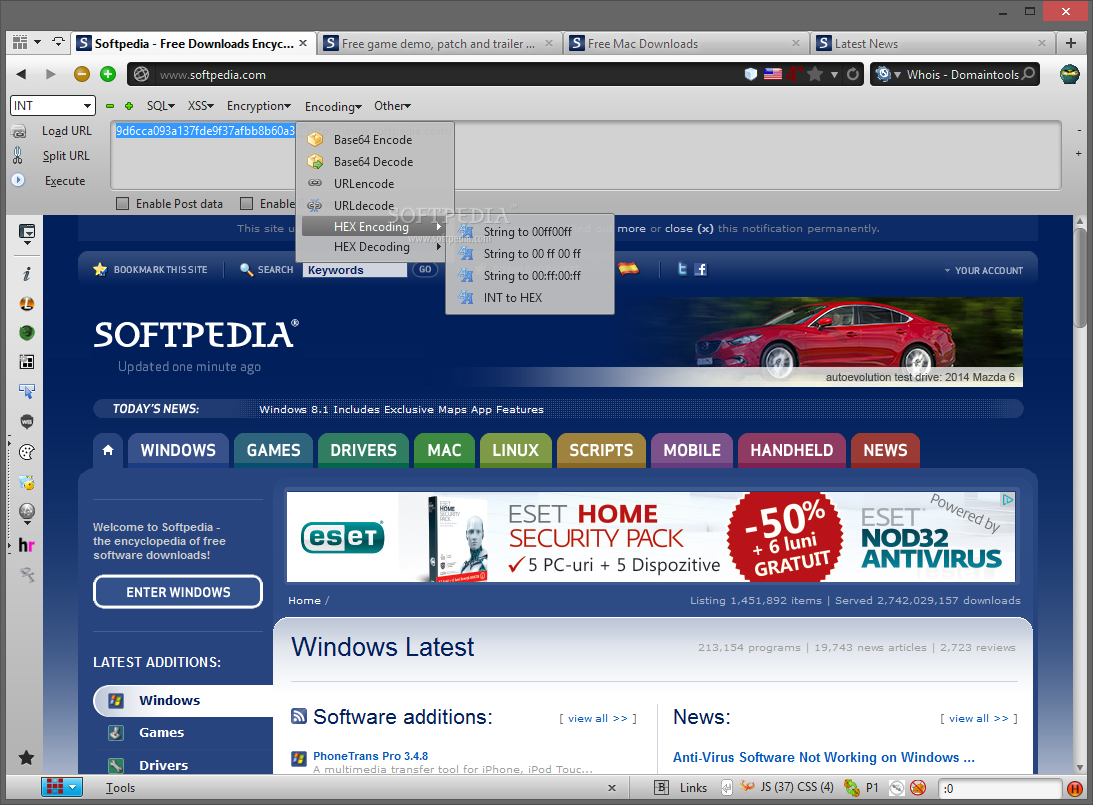Click the Twitter icon on Softpedia page
1093x805 pixels.
[x=682, y=269]
